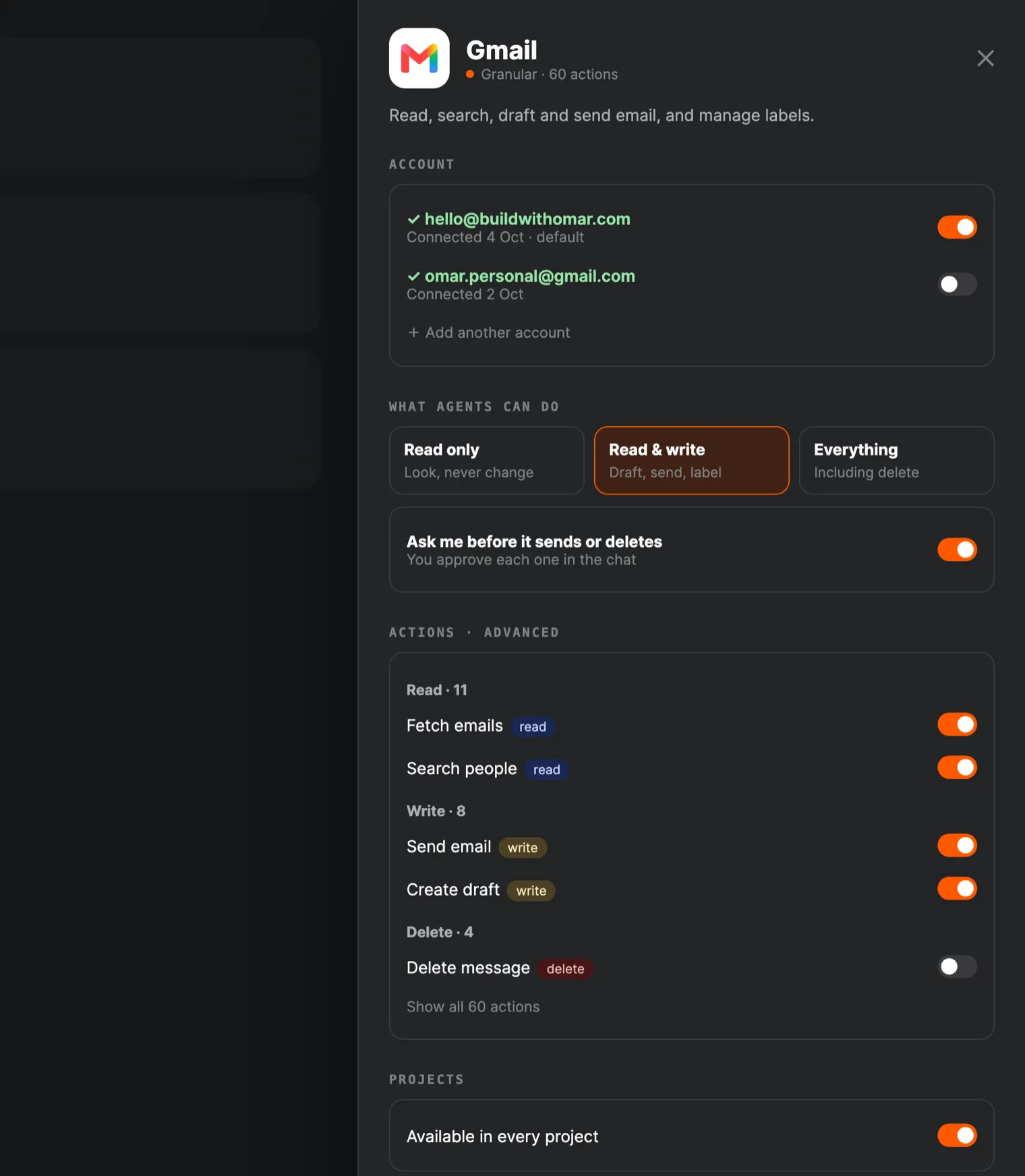
Task: Click the read tag next to Fetch emails
Action: 533,727
